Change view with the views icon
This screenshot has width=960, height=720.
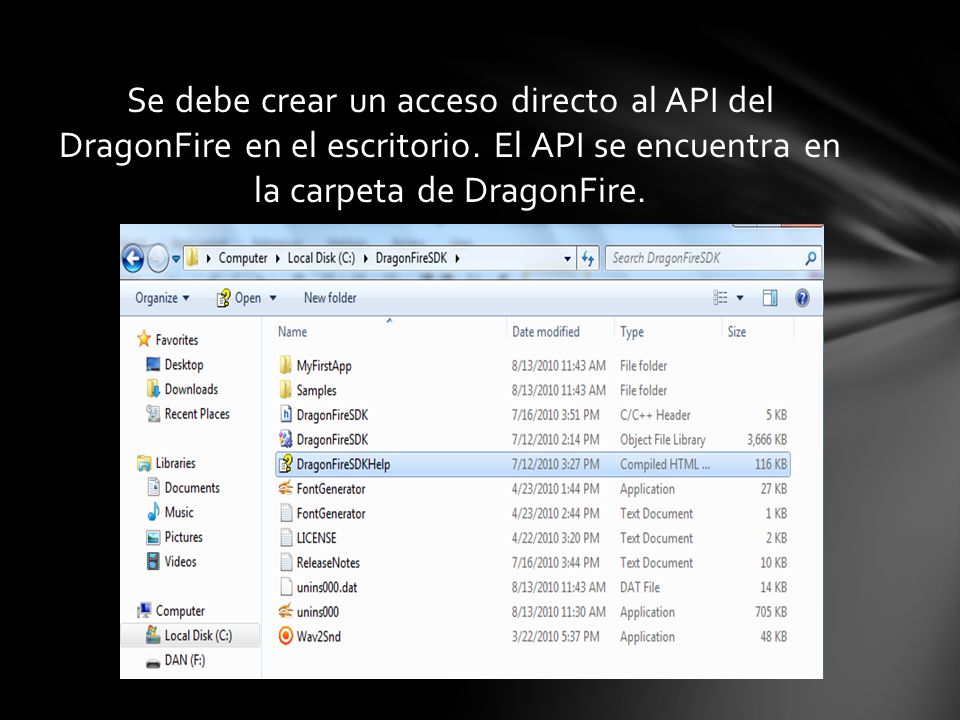pos(720,298)
